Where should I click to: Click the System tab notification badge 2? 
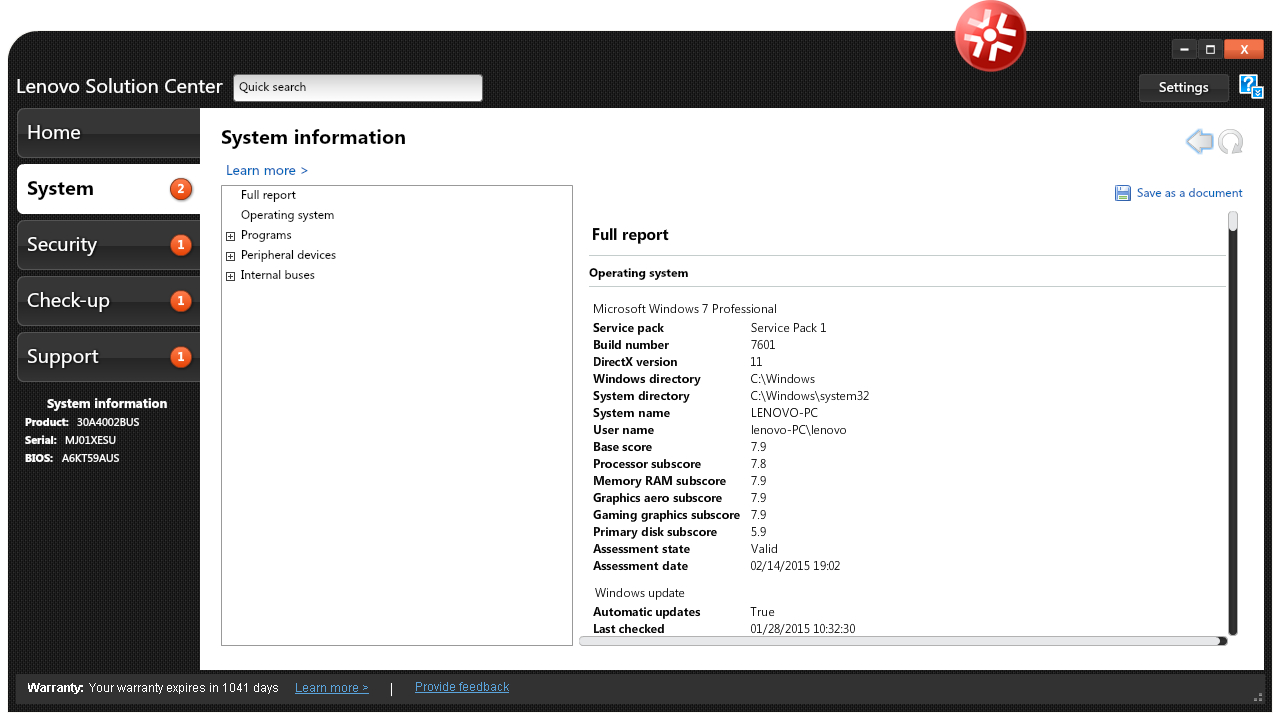(181, 189)
